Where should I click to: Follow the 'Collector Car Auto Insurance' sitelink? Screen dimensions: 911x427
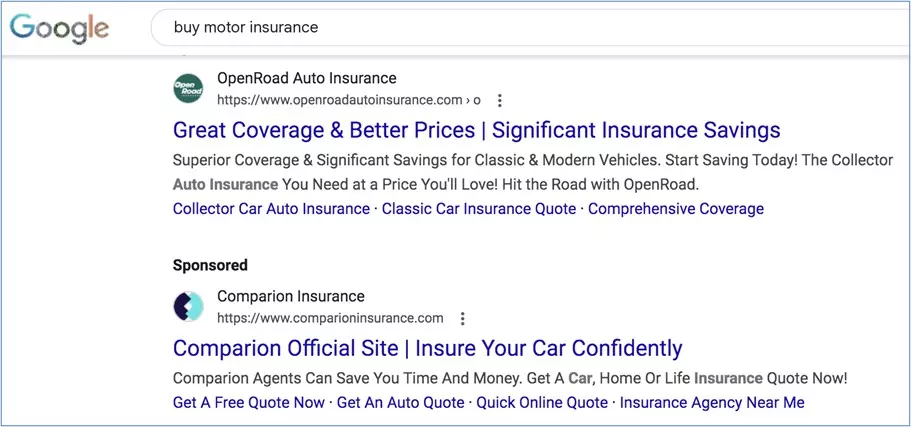(x=271, y=209)
